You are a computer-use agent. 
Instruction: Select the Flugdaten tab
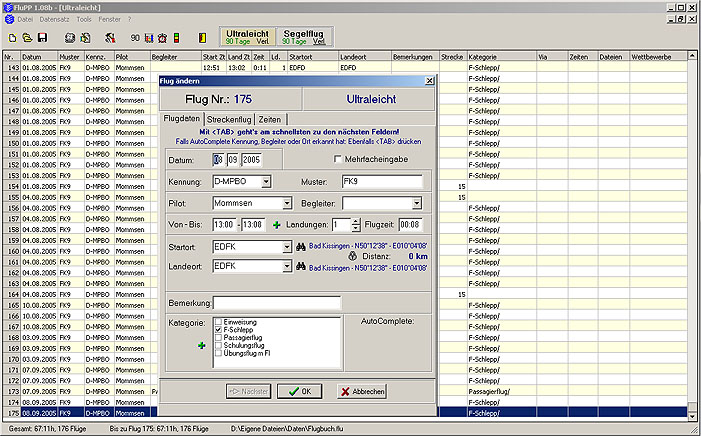click(182, 119)
